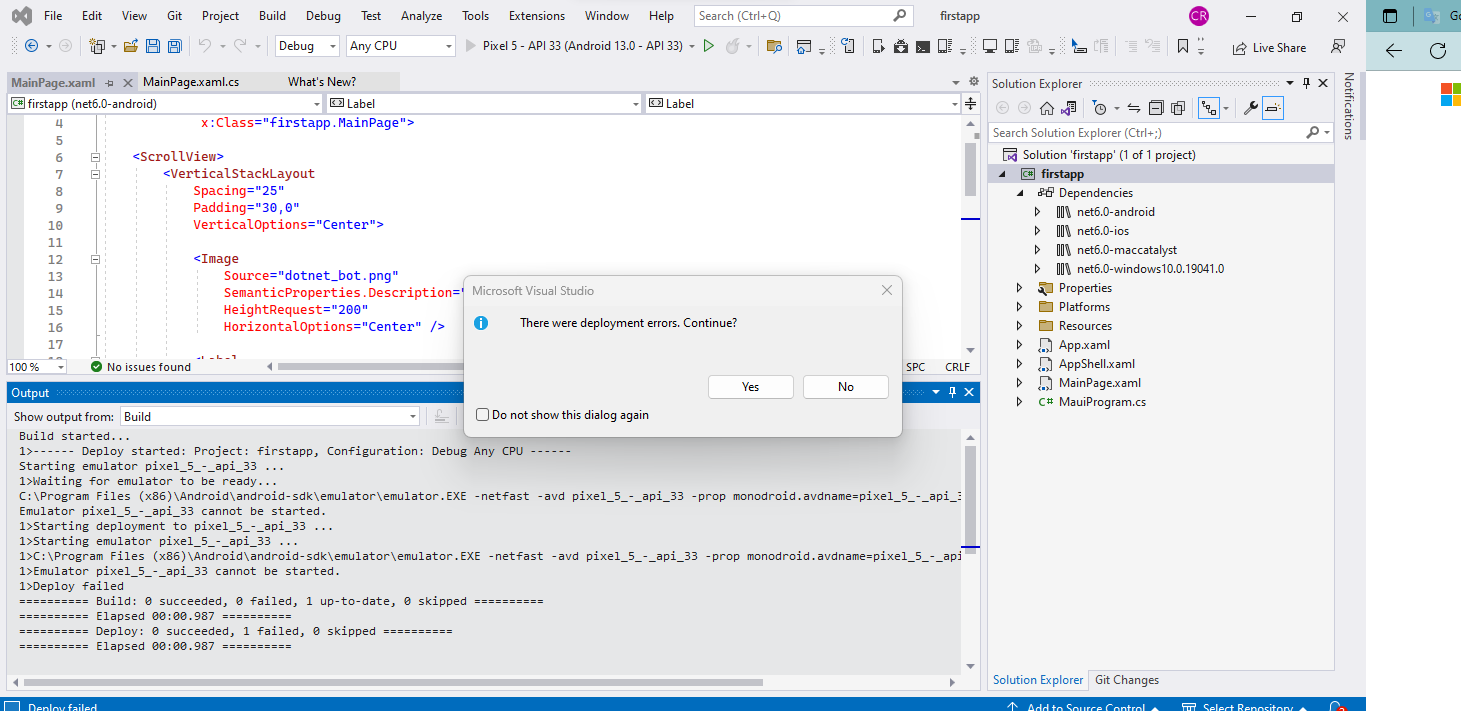The image size is (1461, 711).
Task: Open the Build menu
Action: [x=272, y=16]
